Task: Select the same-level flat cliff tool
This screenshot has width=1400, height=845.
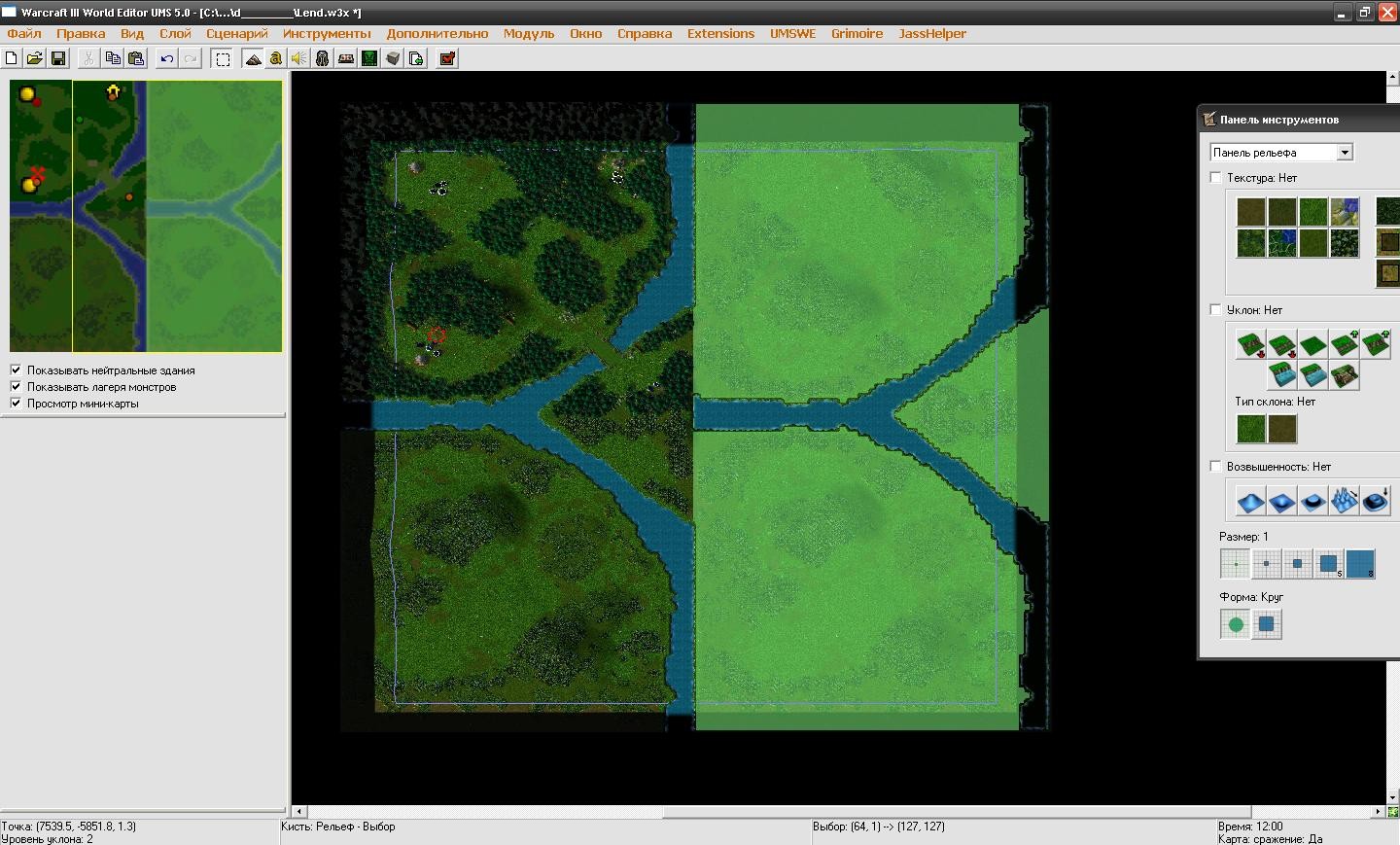Action: click(x=1313, y=344)
